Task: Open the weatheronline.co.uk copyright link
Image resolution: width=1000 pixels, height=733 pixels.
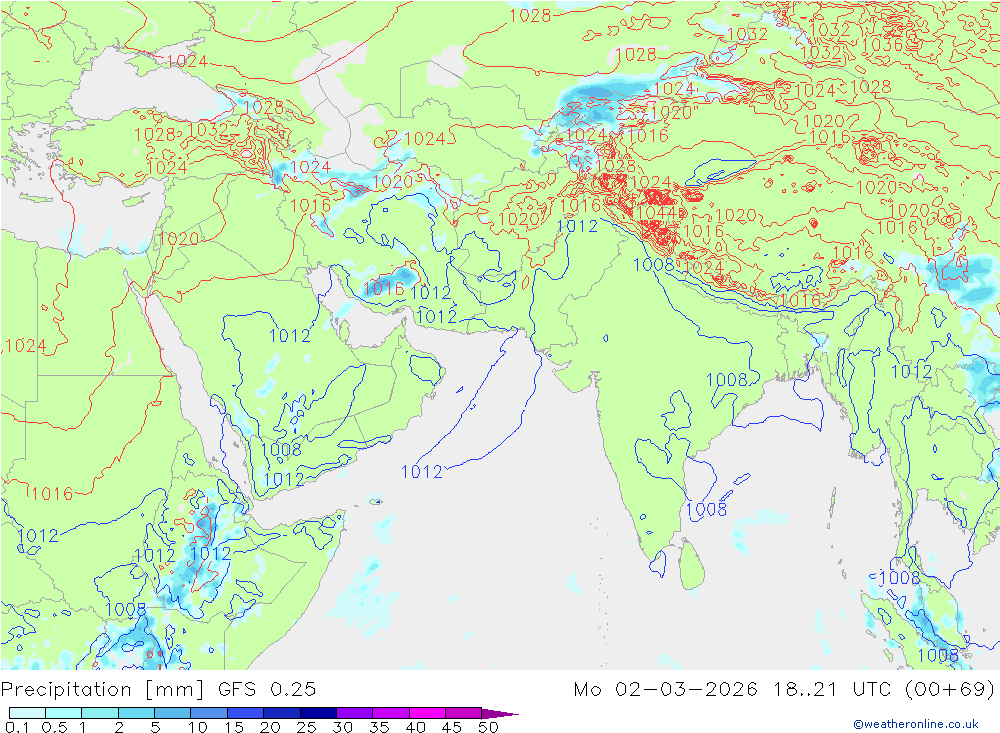Action: click(x=916, y=724)
